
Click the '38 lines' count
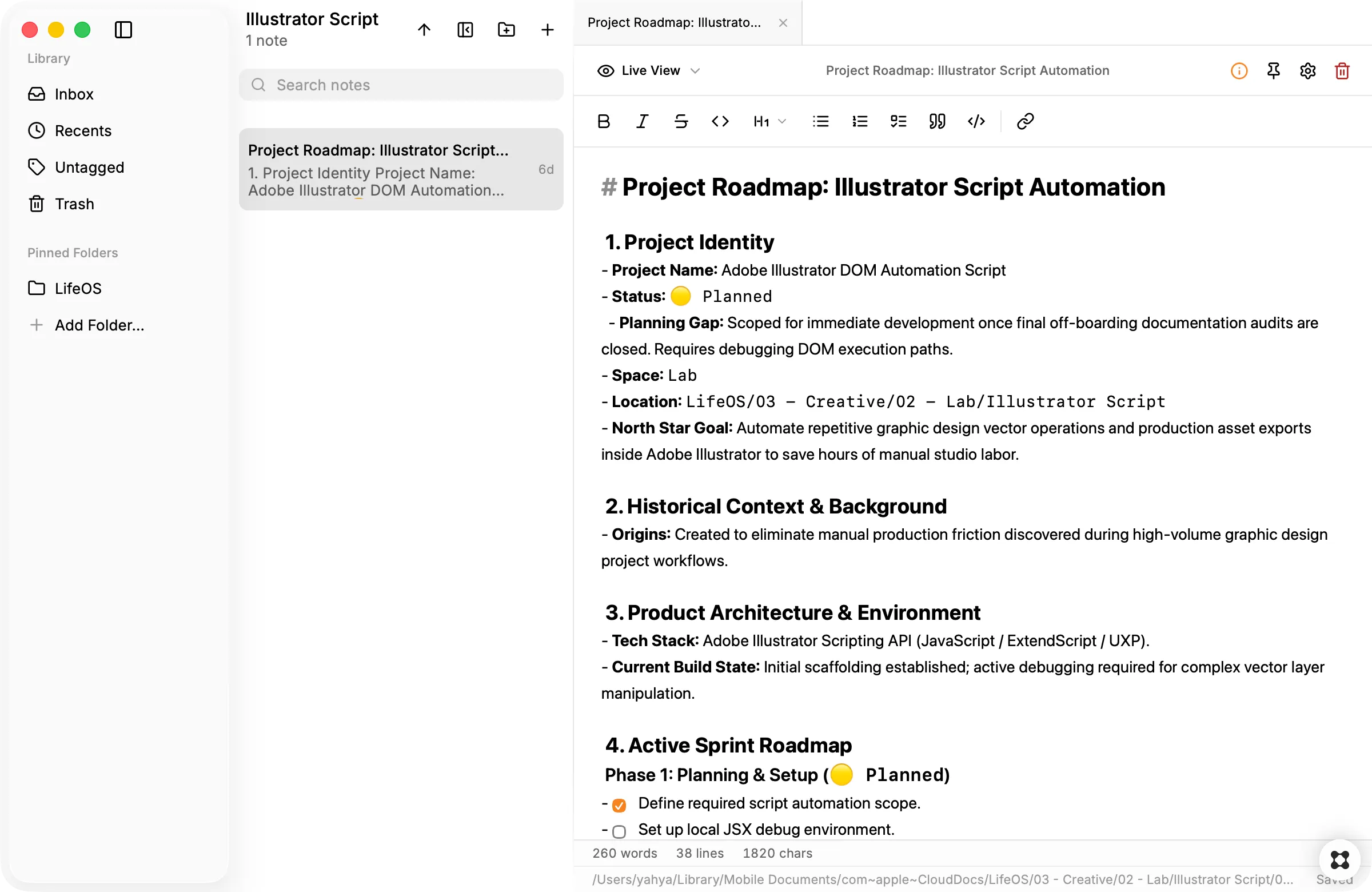[x=700, y=853]
